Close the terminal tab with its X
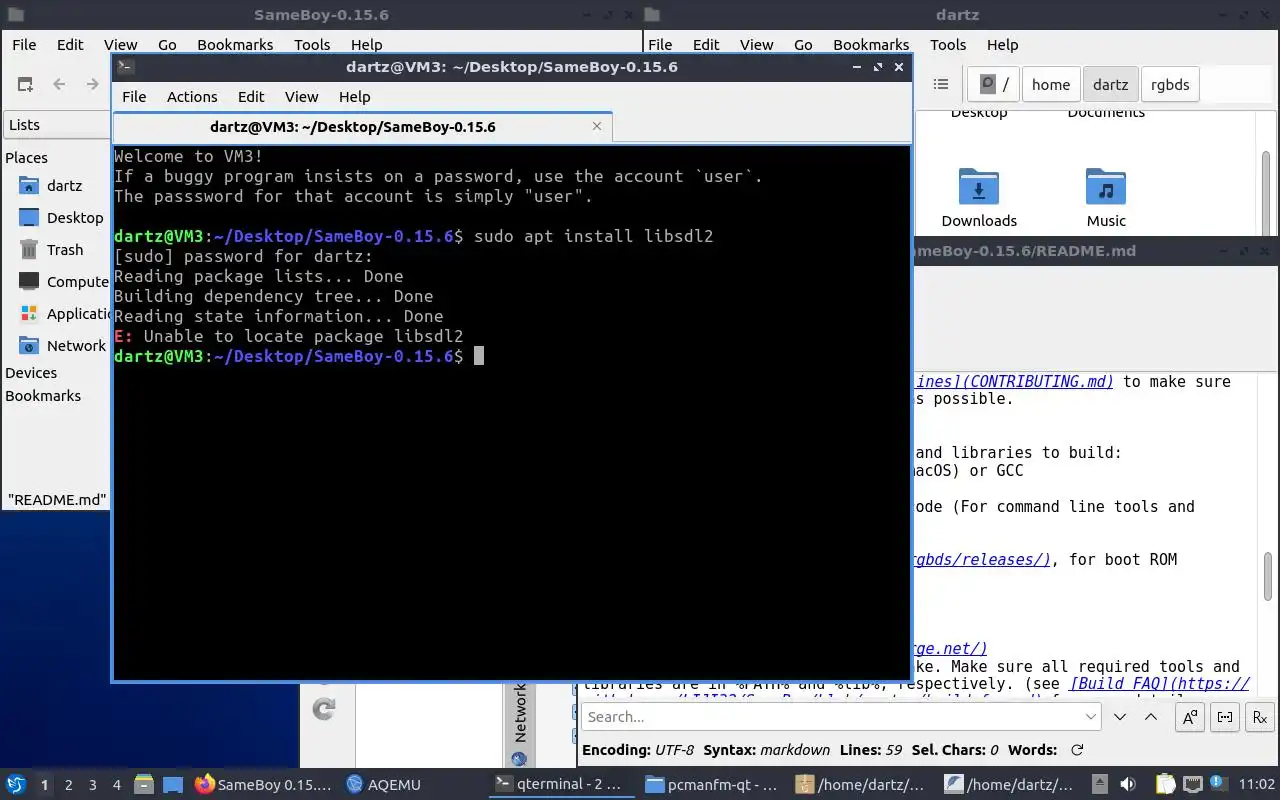The image size is (1280, 800). click(597, 126)
